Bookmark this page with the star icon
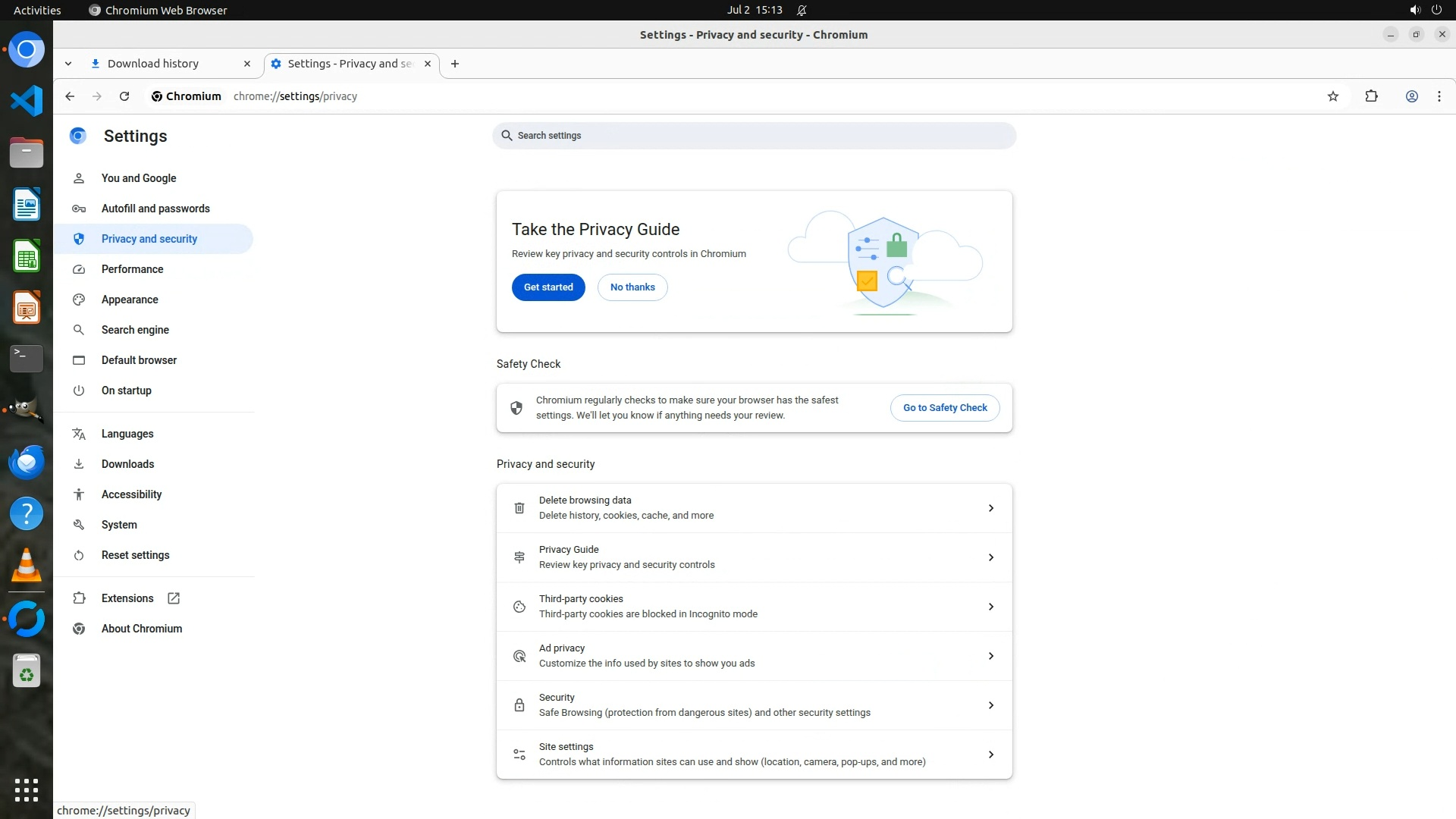The height and width of the screenshot is (819, 1456). [1333, 96]
